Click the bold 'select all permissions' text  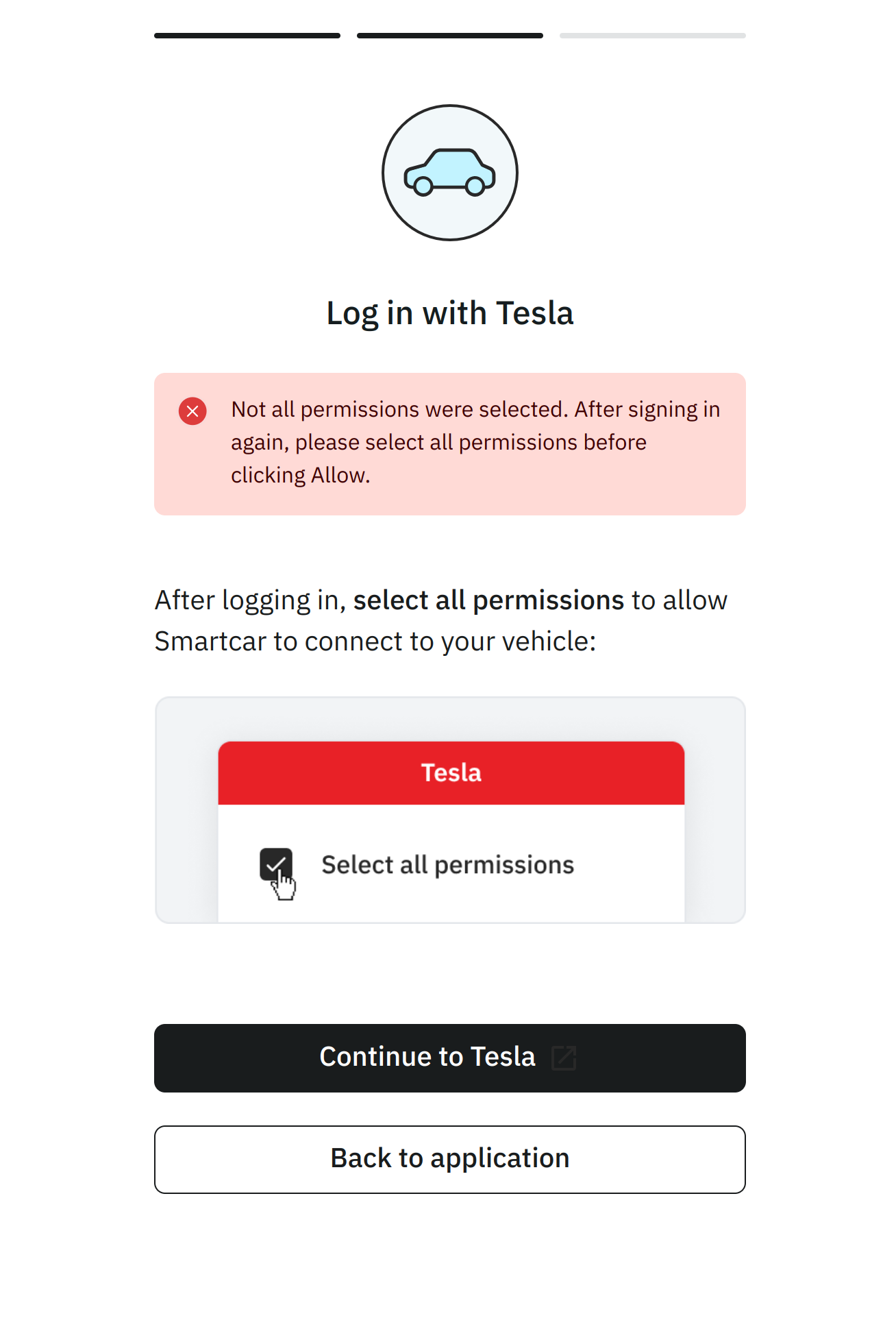pyautogui.click(x=488, y=600)
